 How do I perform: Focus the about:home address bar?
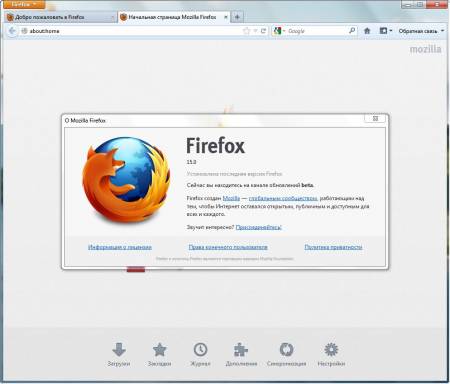(x=133, y=31)
